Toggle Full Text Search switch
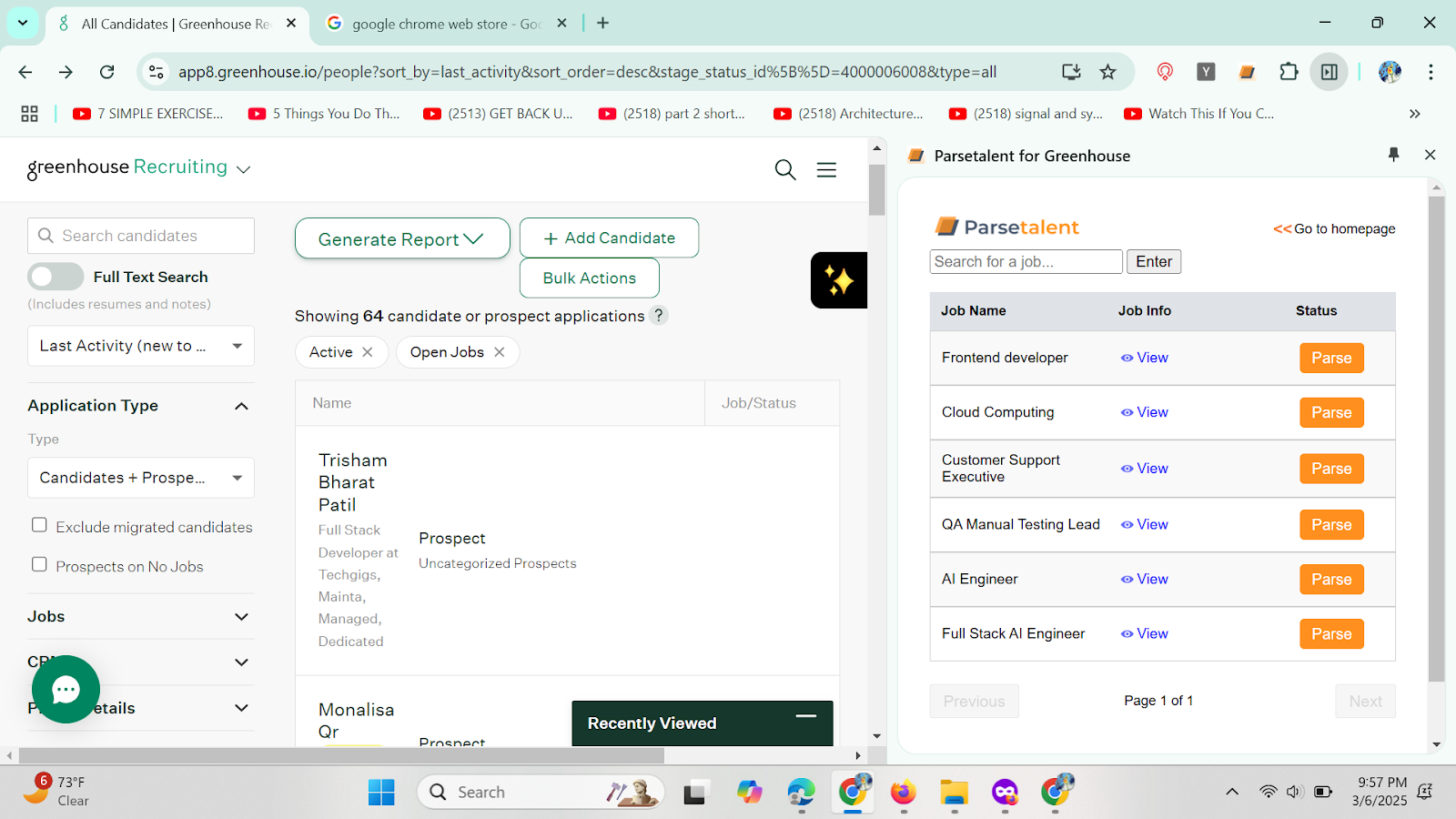The height and width of the screenshot is (819, 1456). pos(56,277)
